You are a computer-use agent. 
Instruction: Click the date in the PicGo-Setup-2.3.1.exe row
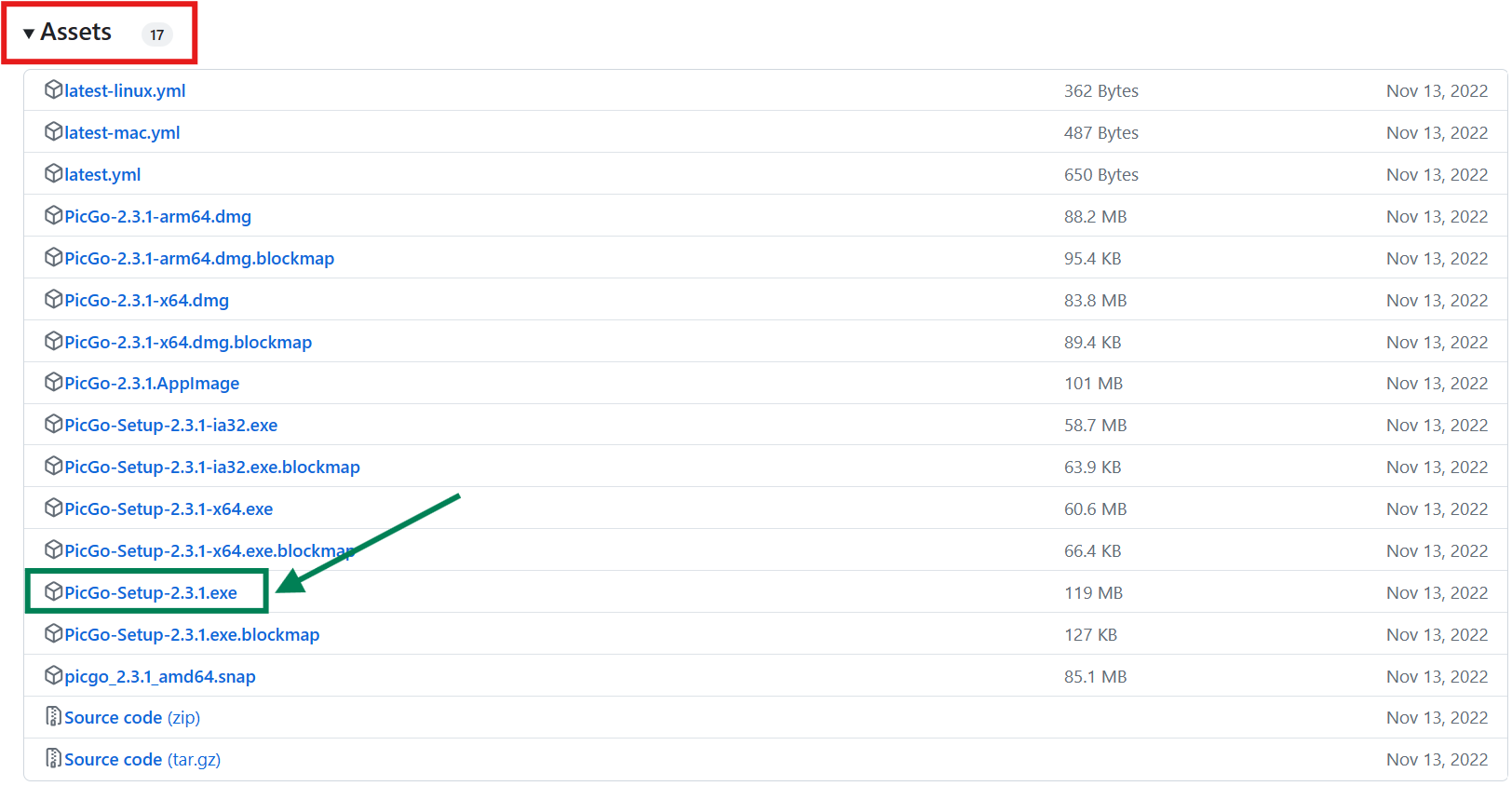pos(1437,592)
